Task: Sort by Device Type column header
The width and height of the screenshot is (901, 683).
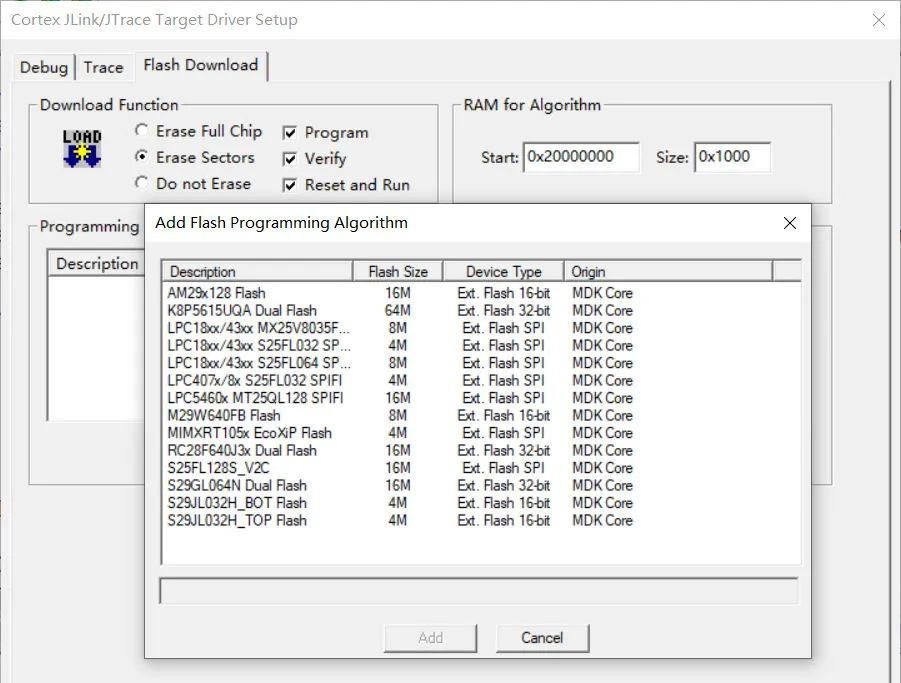Action: 503,271
